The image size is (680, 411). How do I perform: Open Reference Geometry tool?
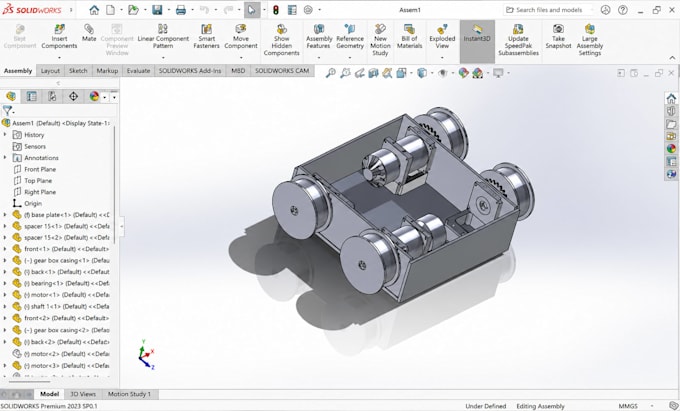[350, 36]
